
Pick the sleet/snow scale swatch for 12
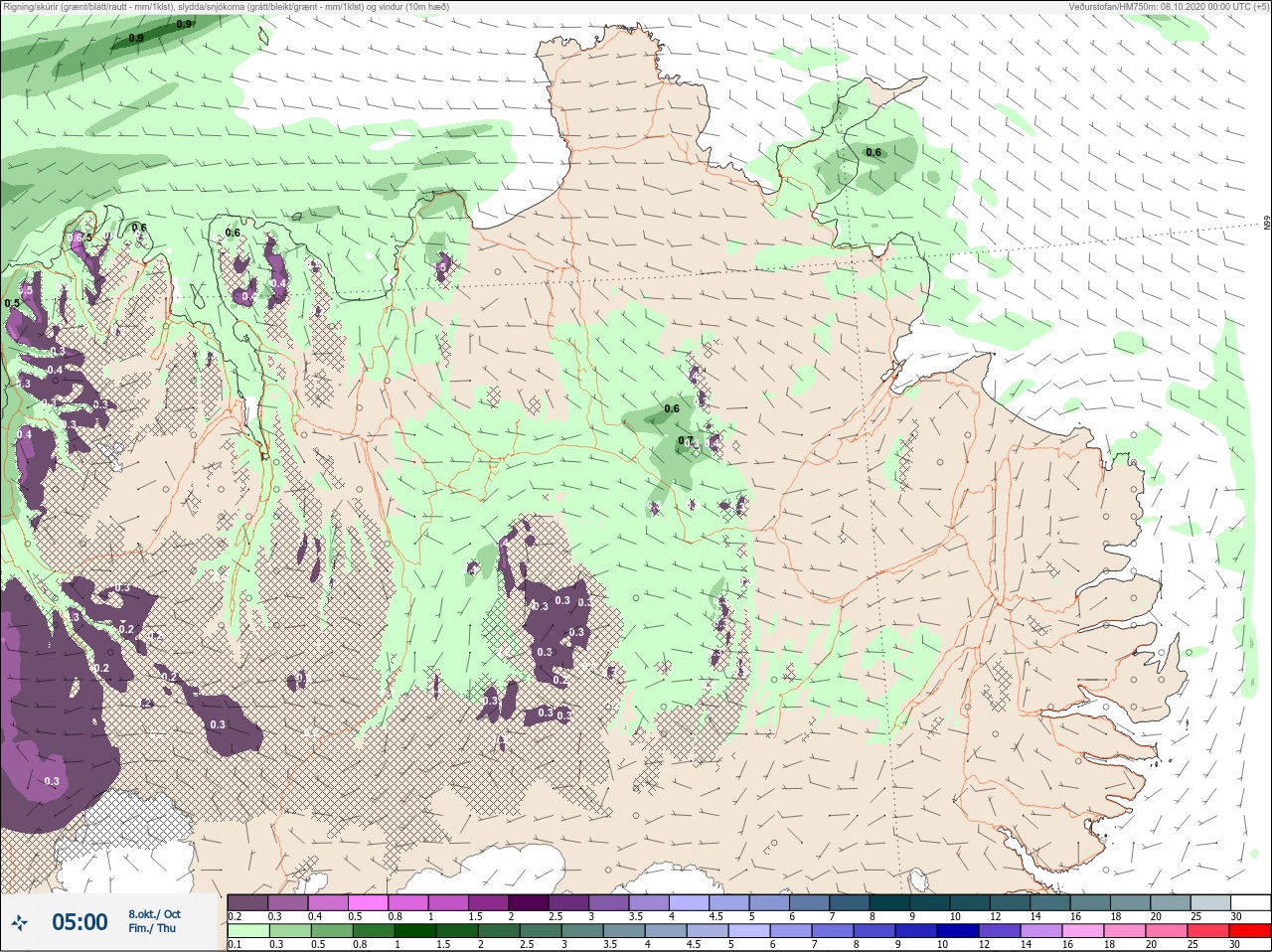coord(1011,902)
